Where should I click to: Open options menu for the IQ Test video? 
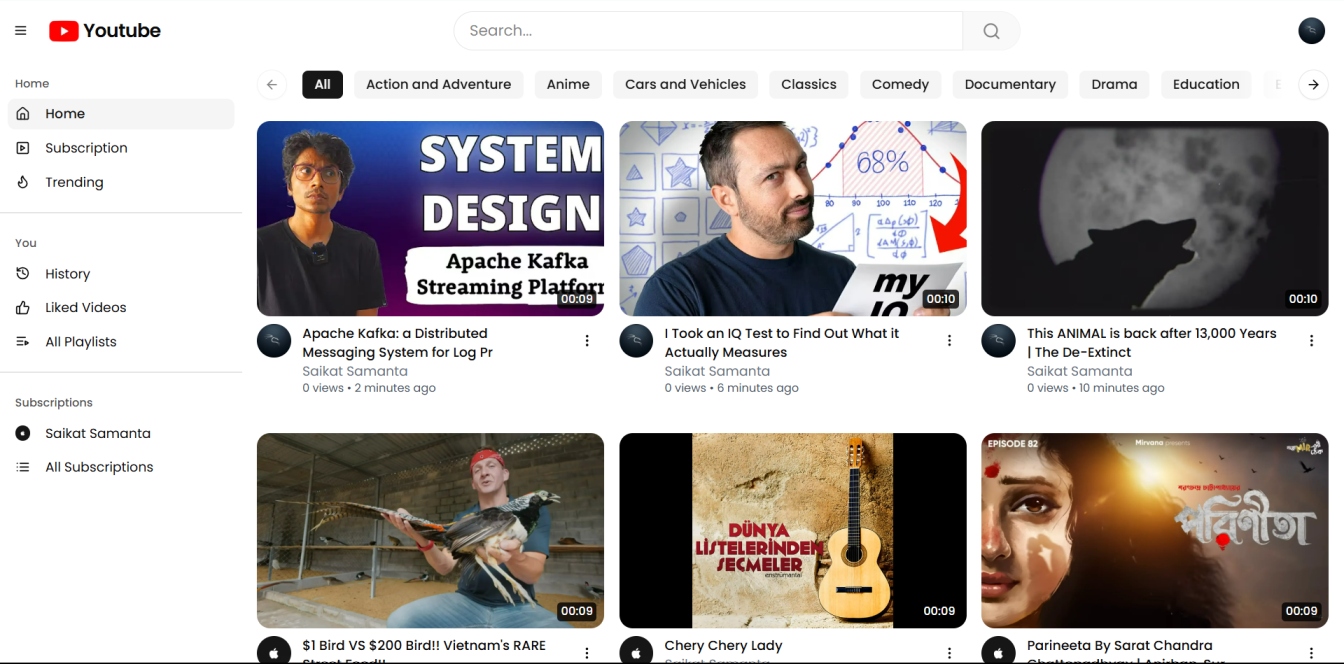pos(949,340)
